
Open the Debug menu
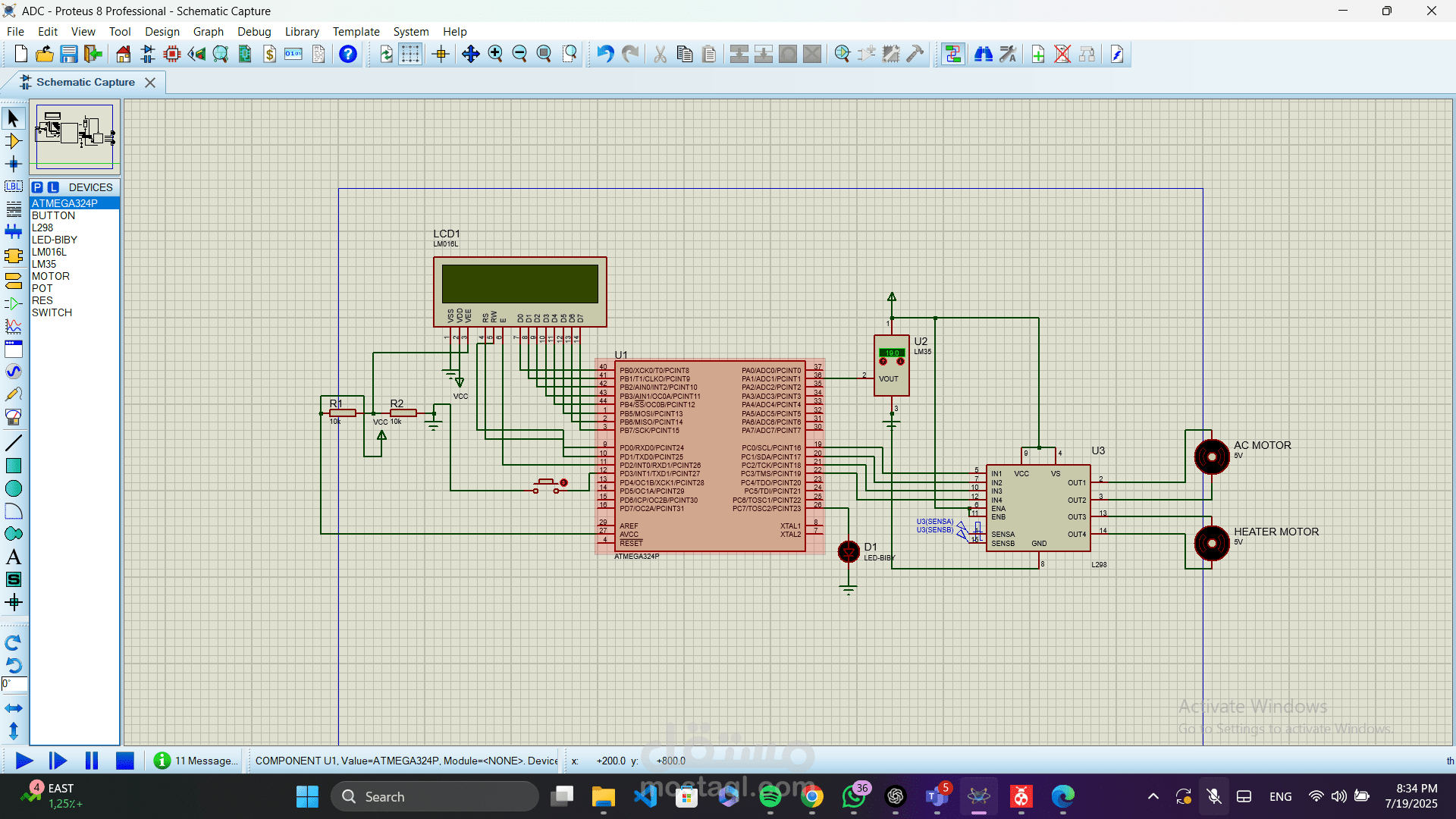point(254,31)
